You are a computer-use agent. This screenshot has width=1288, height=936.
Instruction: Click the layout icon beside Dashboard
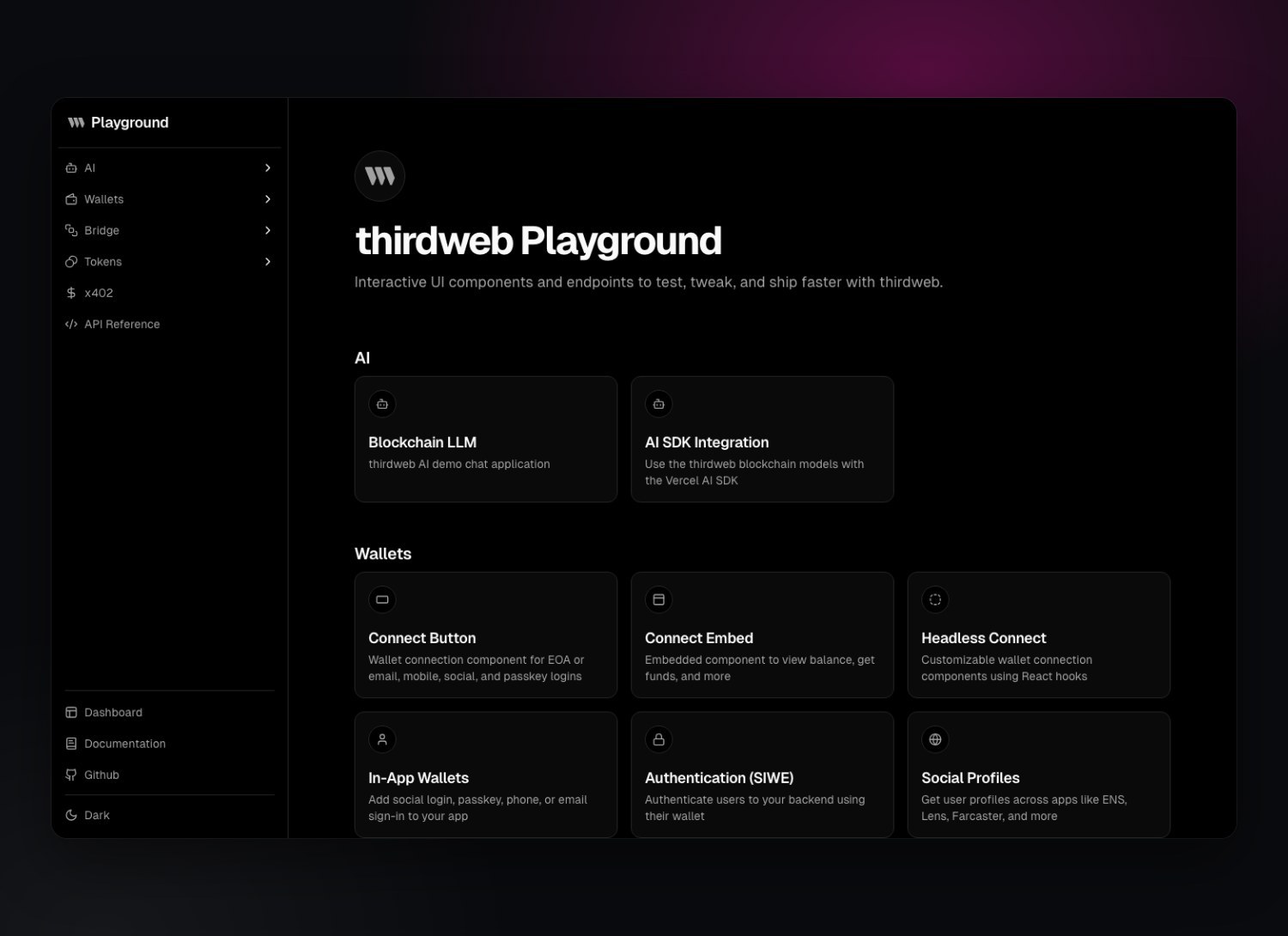tap(71, 713)
